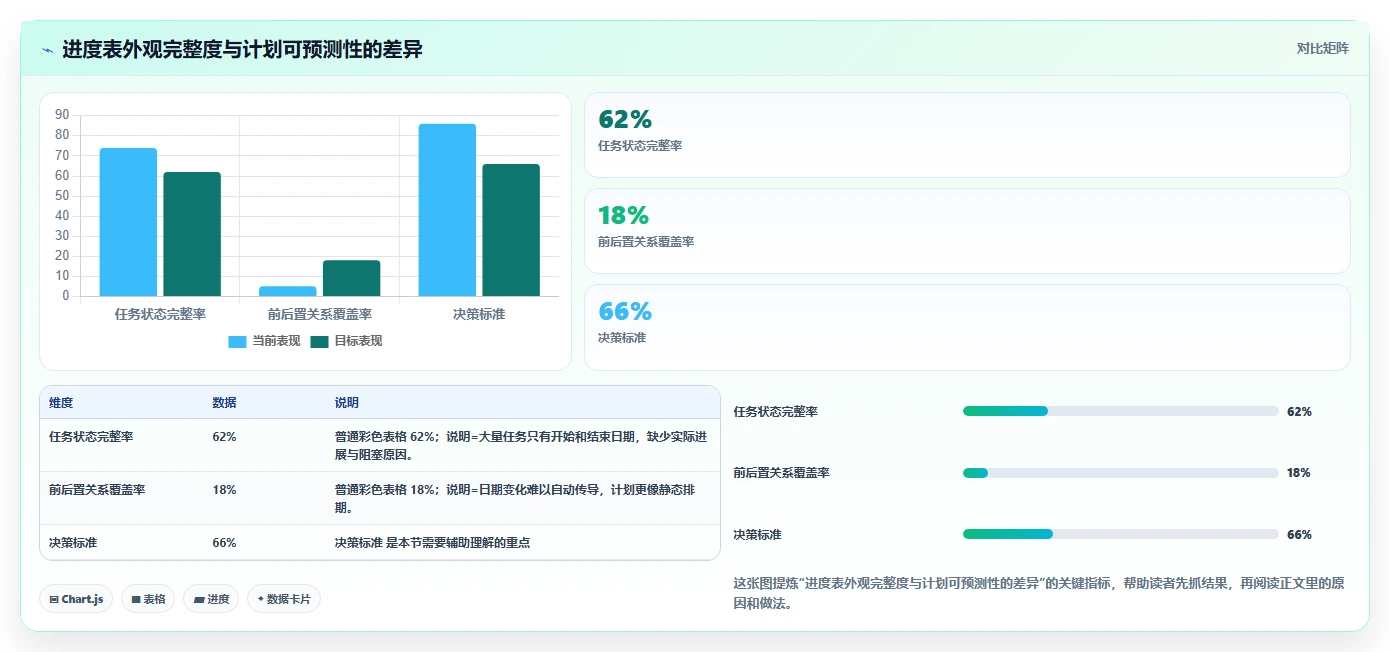Viewport: 1390px width, 652px height.
Task: Click the 数据卡片 tag chip
Action: click(284, 599)
